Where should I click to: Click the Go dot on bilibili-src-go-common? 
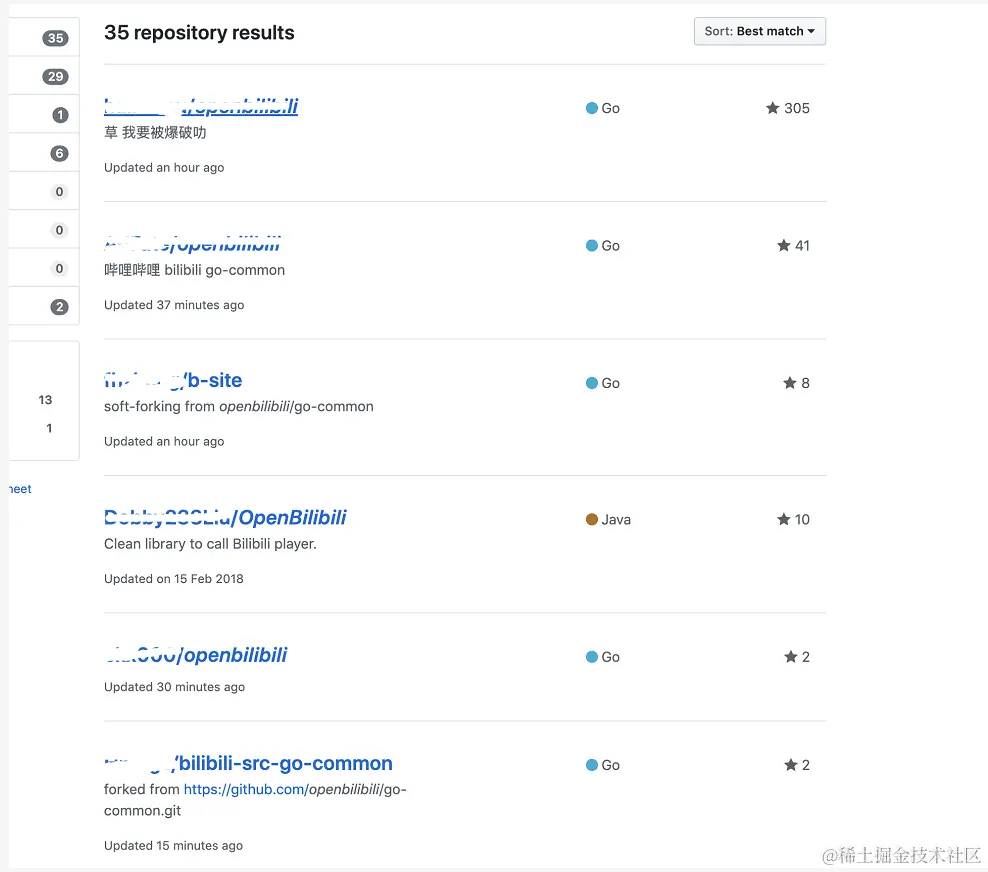(x=589, y=764)
